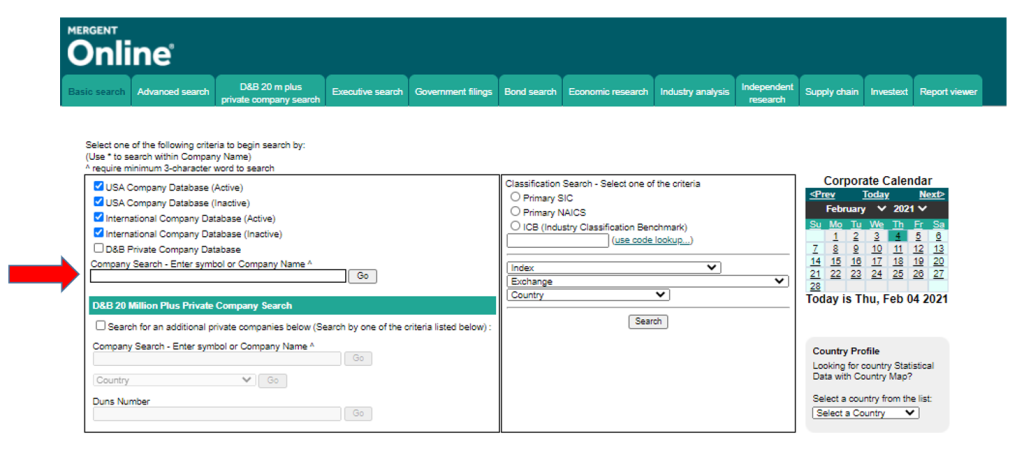Open the Government filings tab
Screen dimensions: 1024x454
click(x=453, y=91)
